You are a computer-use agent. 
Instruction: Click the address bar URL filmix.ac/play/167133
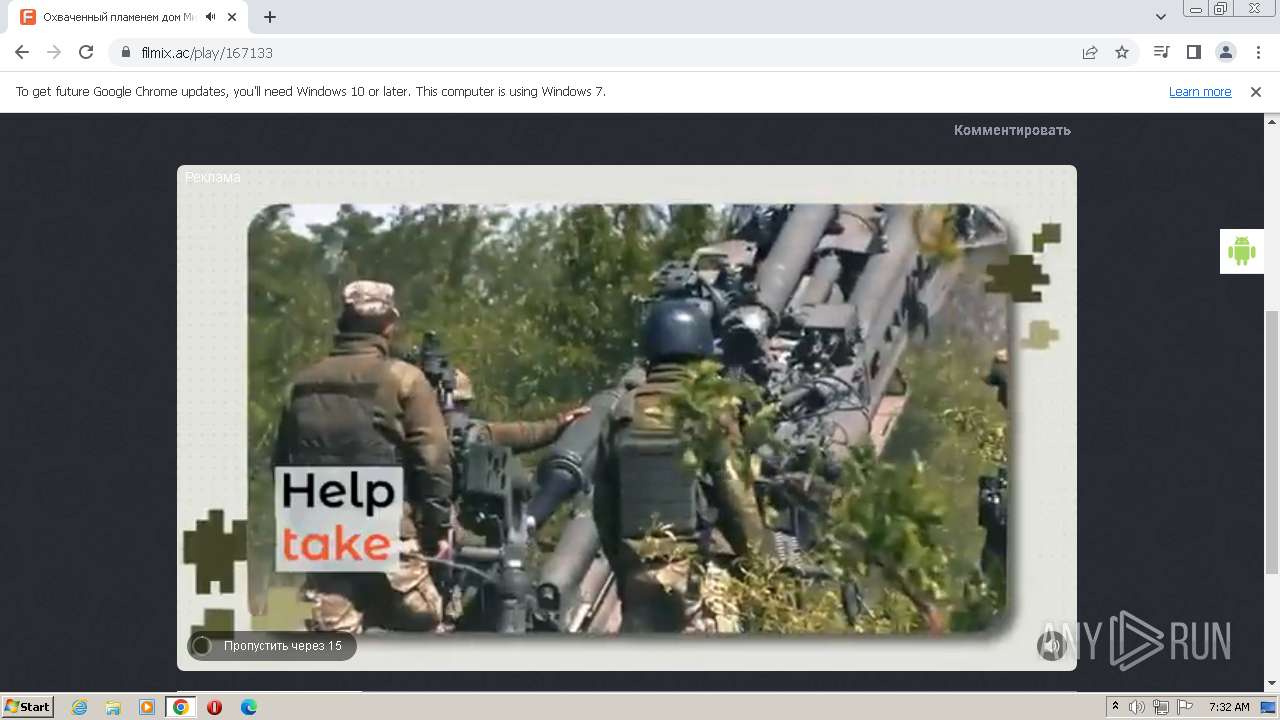coord(207,53)
